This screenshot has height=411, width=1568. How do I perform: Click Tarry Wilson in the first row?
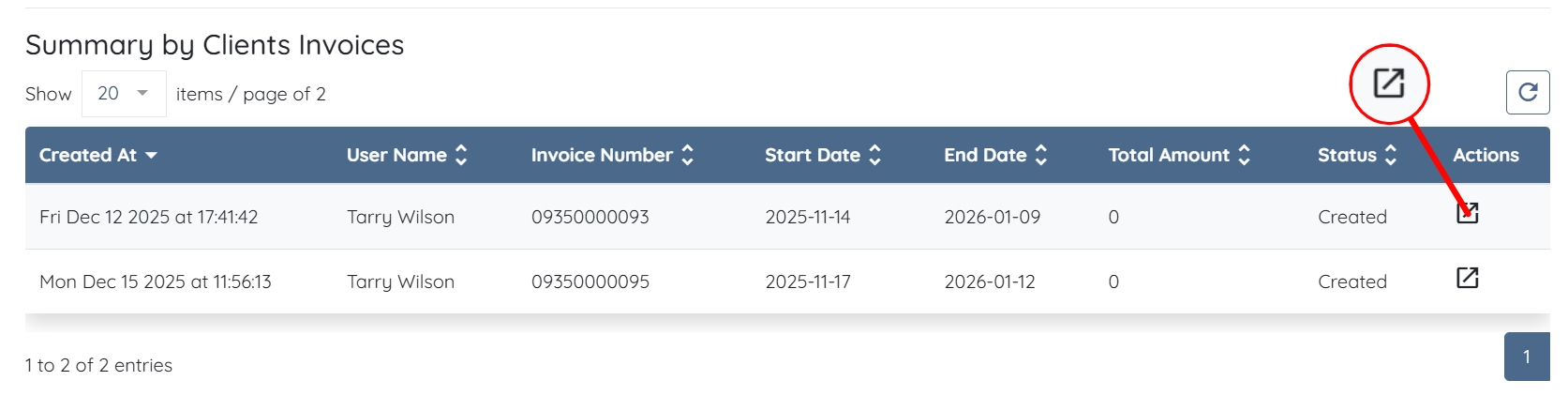(x=400, y=217)
